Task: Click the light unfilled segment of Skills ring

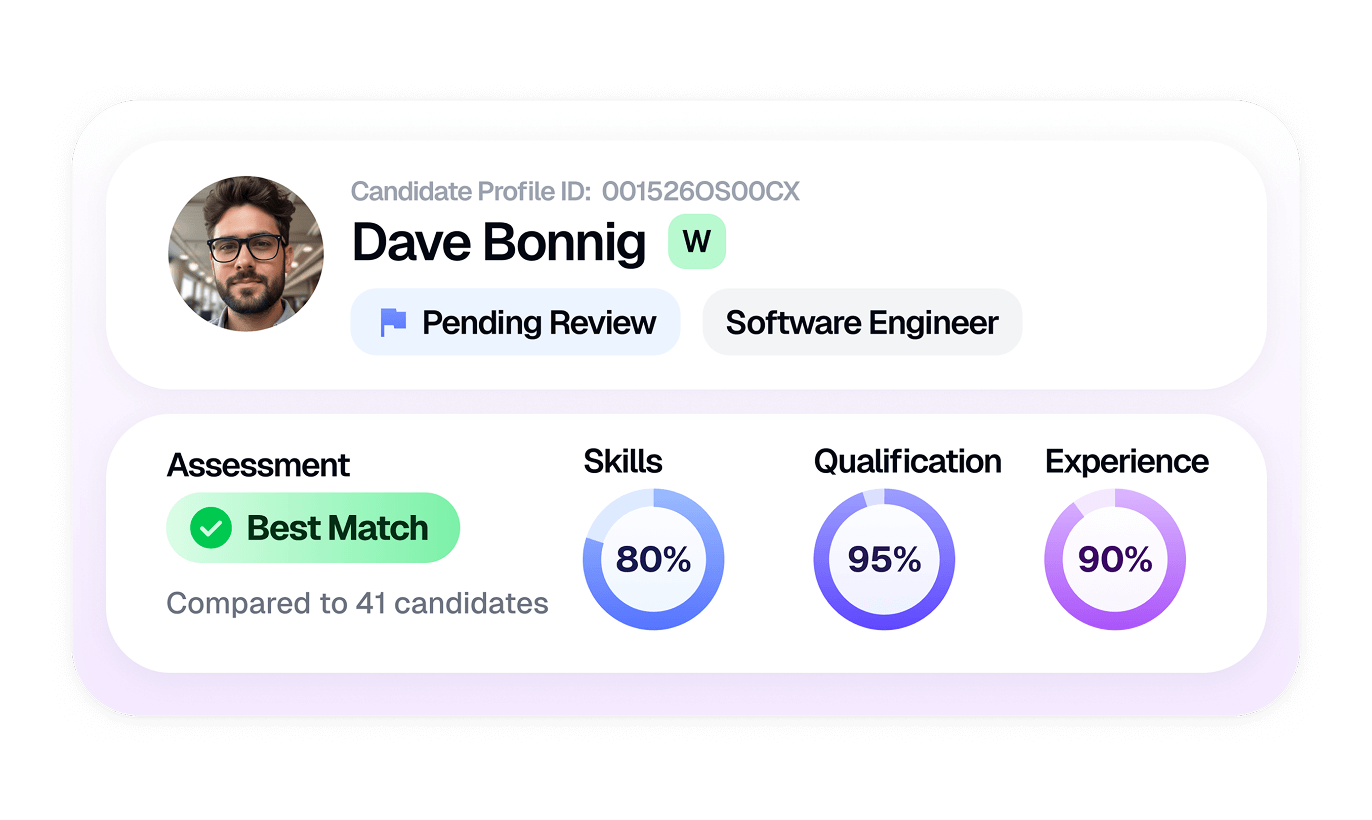Action: click(614, 510)
